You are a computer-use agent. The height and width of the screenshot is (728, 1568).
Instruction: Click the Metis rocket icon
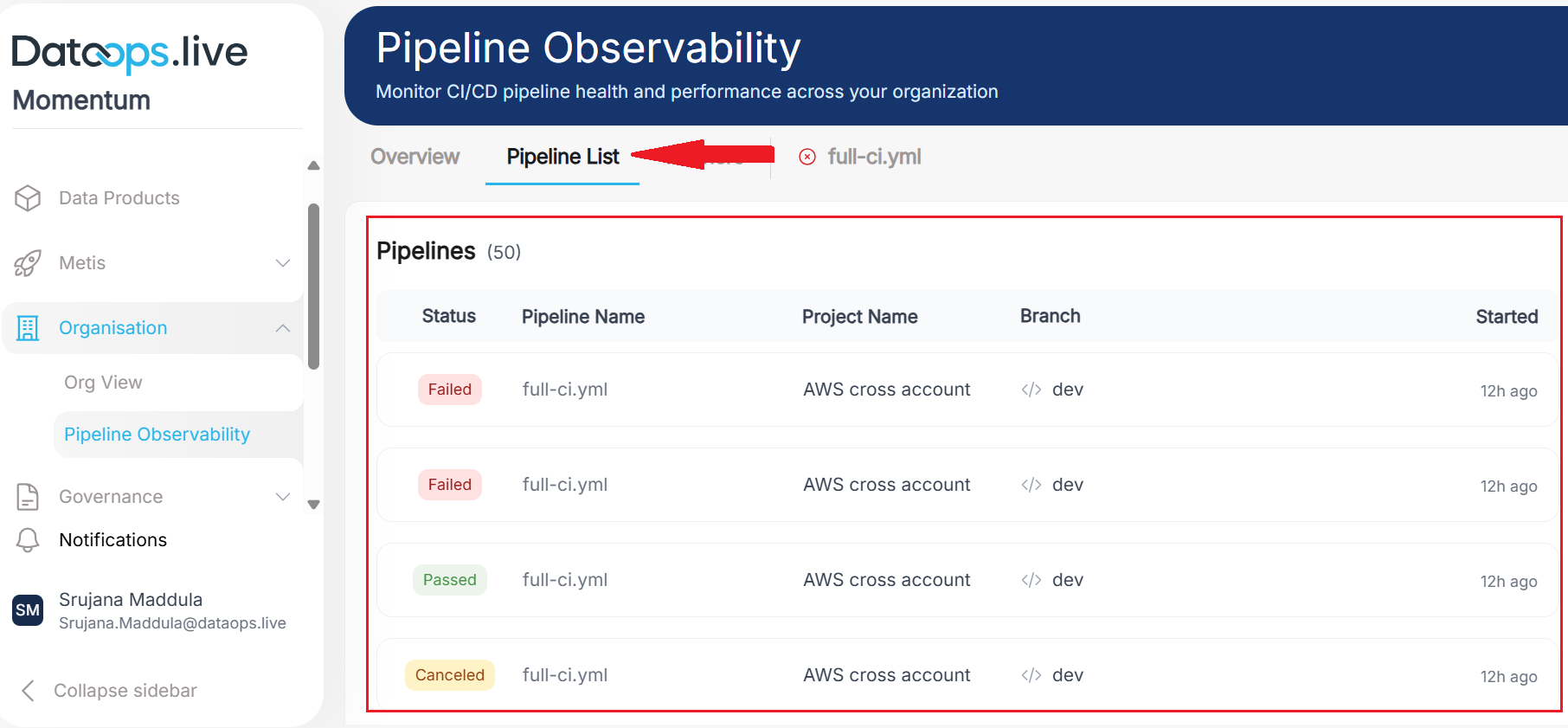[x=28, y=263]
